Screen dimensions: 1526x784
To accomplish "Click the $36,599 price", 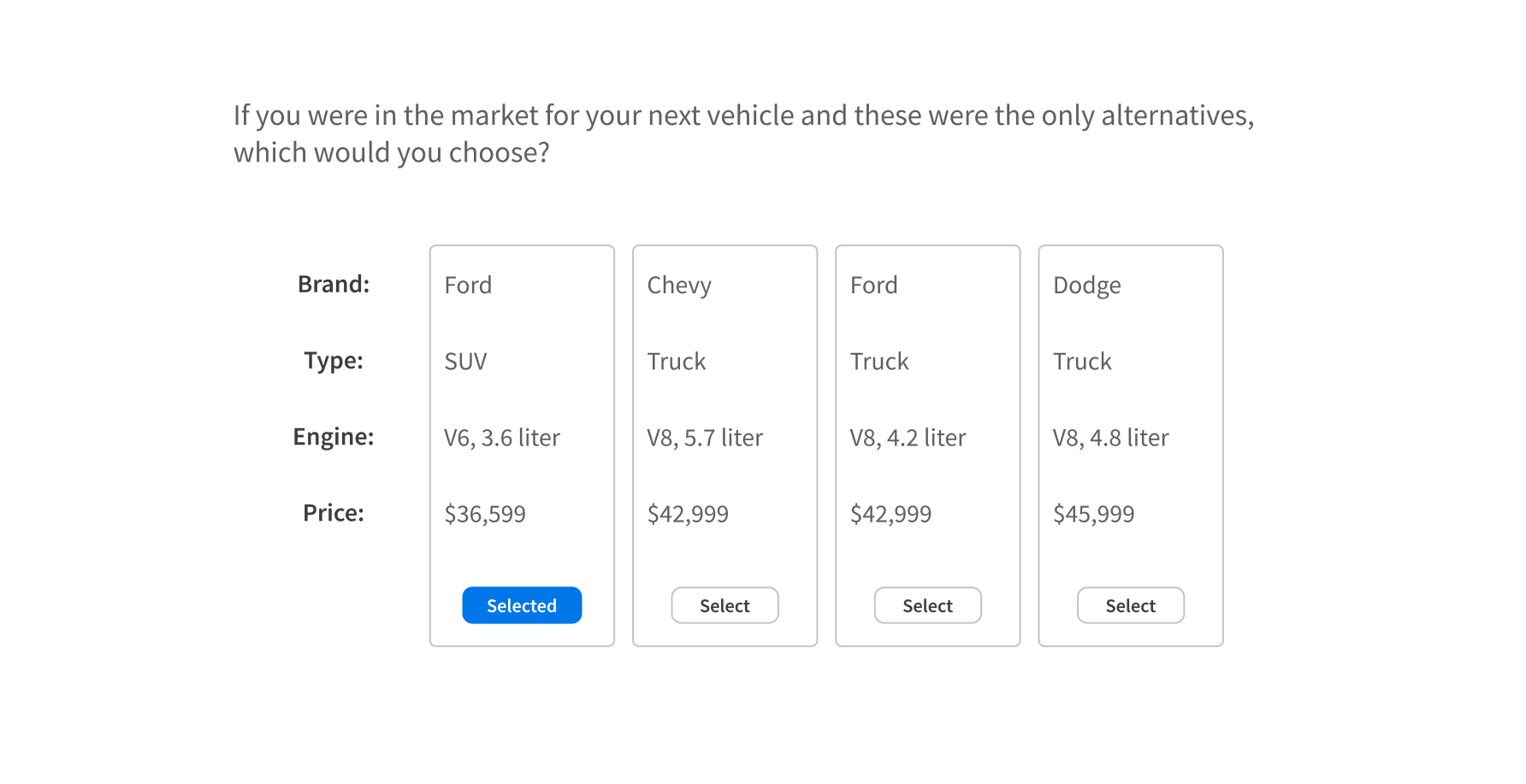I will [485, 514].
